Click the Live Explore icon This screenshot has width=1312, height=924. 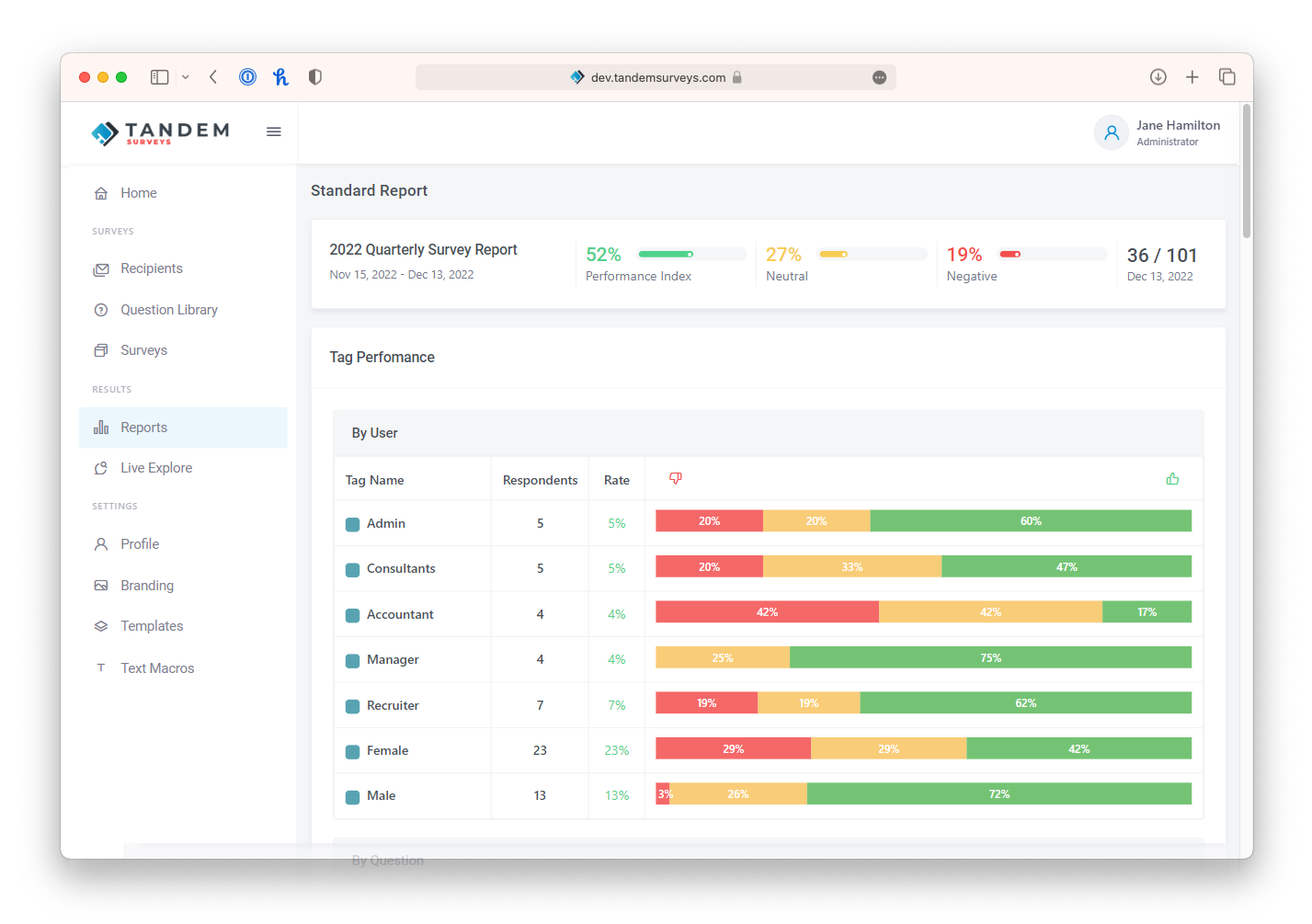[x=101, y=467]
